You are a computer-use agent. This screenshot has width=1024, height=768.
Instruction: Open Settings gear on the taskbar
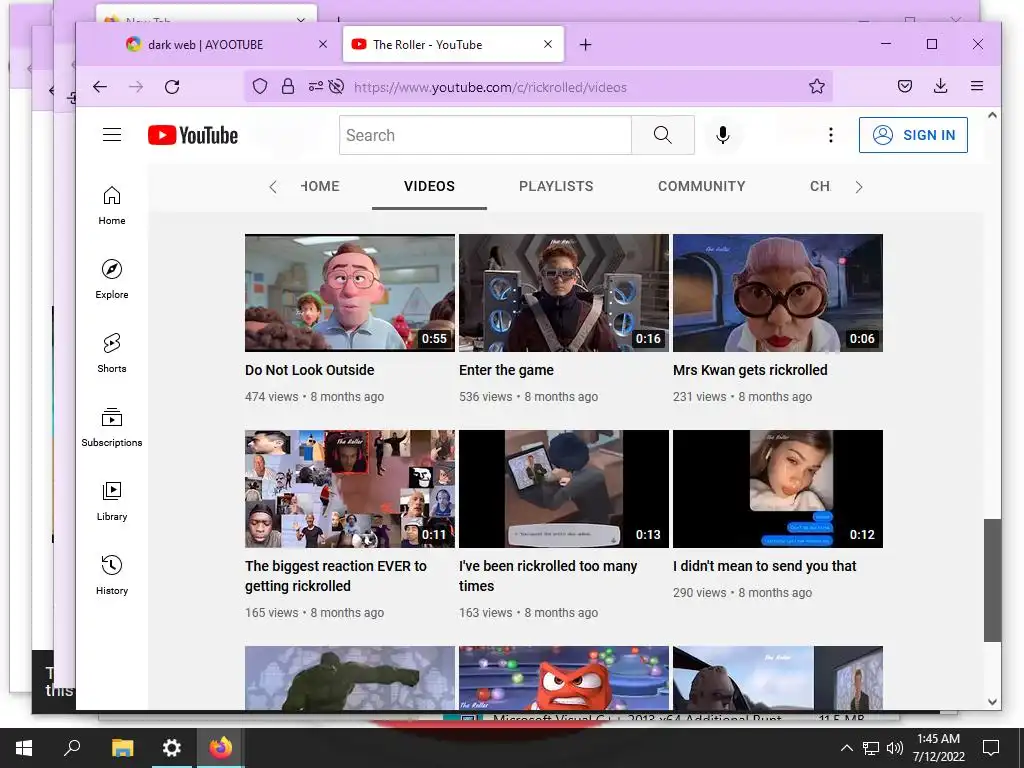coord(172,748)
